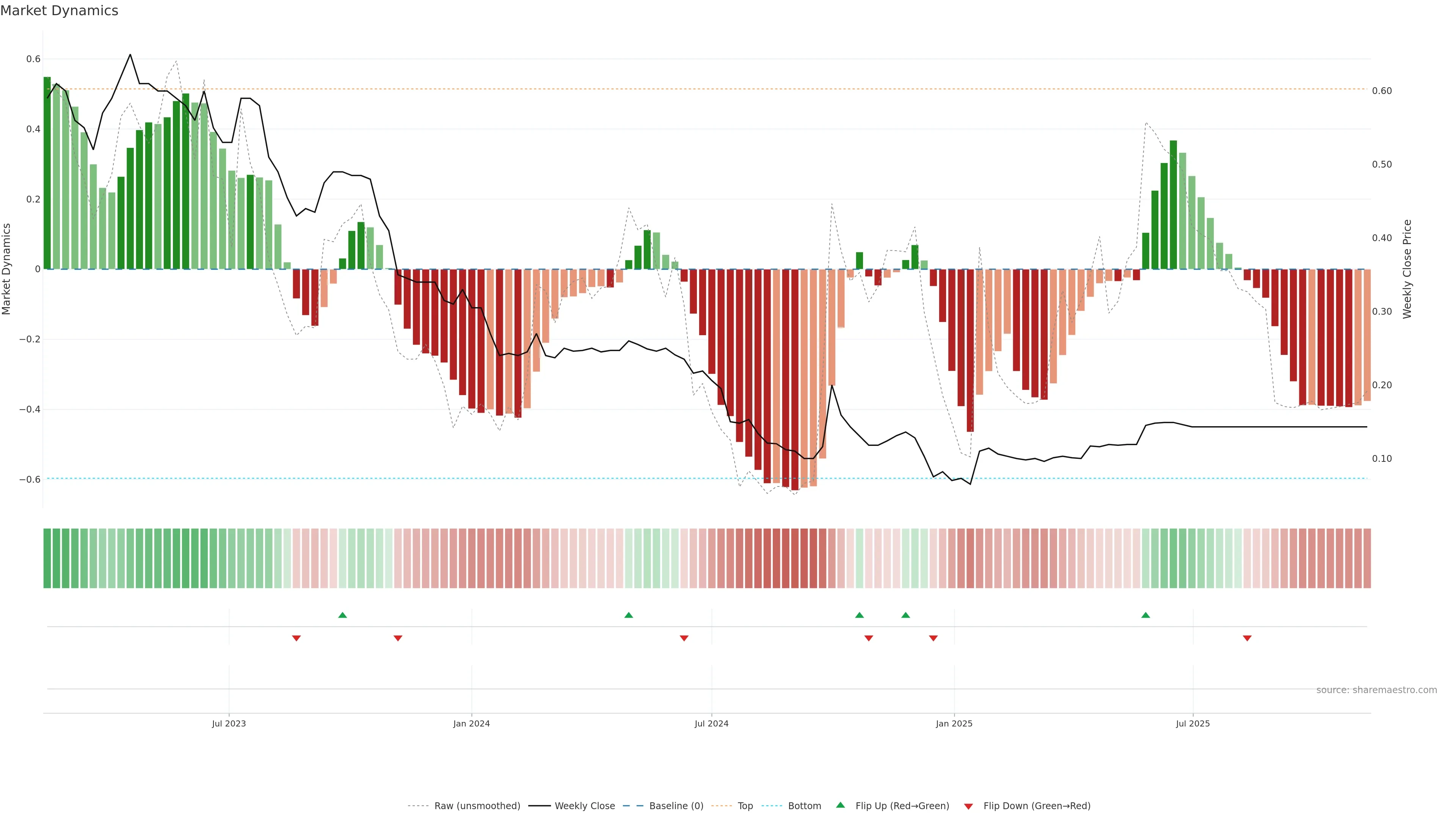
Task: Click the first dark green heatmap strip cell
Action: click(x=47, y=558)
